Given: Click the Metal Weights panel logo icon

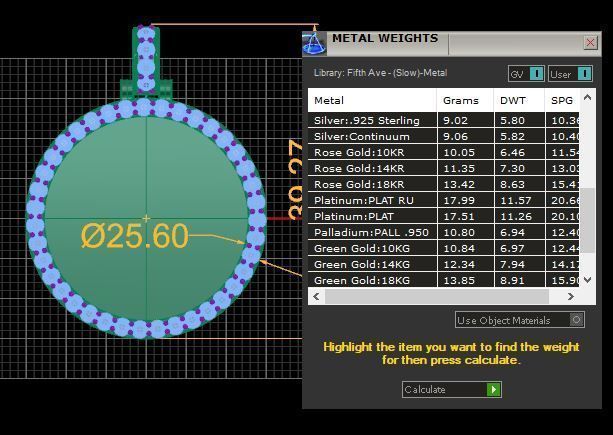Looking at the screenshot, I should (x=314, y=43).
